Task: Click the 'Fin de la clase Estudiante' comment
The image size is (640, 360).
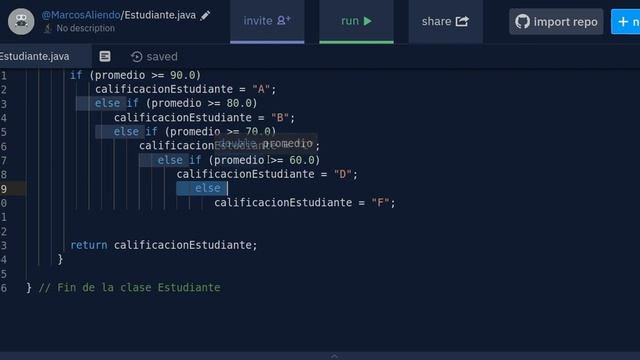Action: pos(129,287)
